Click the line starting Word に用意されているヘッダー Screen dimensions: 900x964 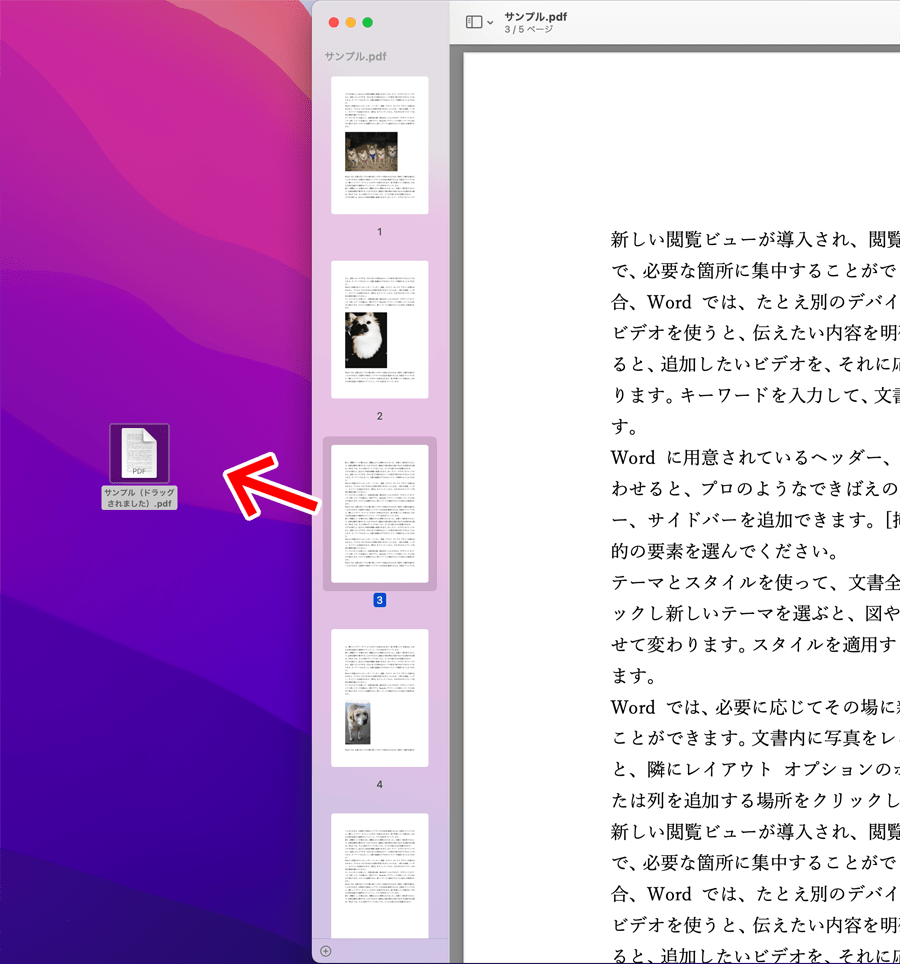pyautogui.click(x=755, y=457)
